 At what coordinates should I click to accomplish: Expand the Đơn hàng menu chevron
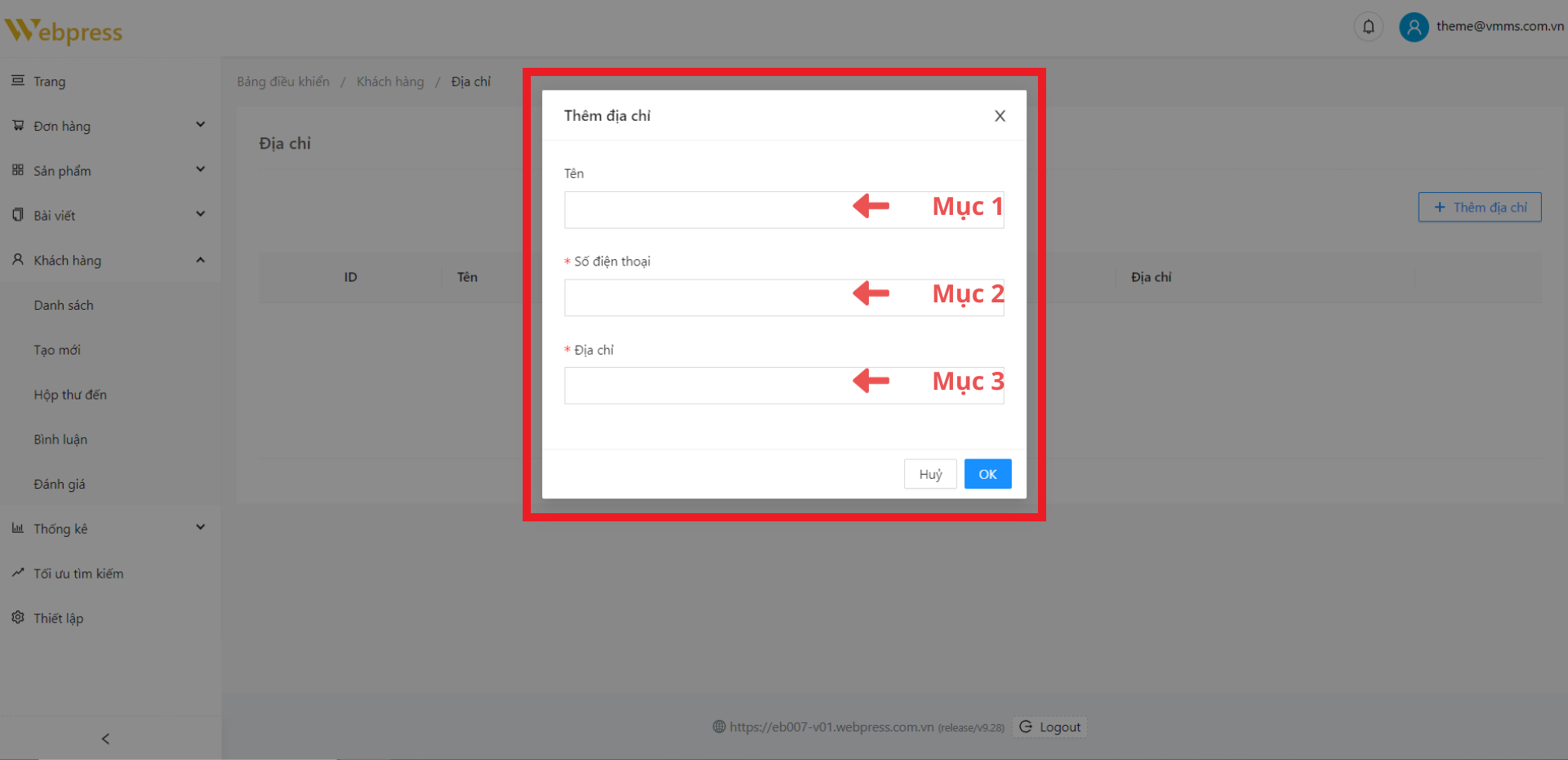200,125
